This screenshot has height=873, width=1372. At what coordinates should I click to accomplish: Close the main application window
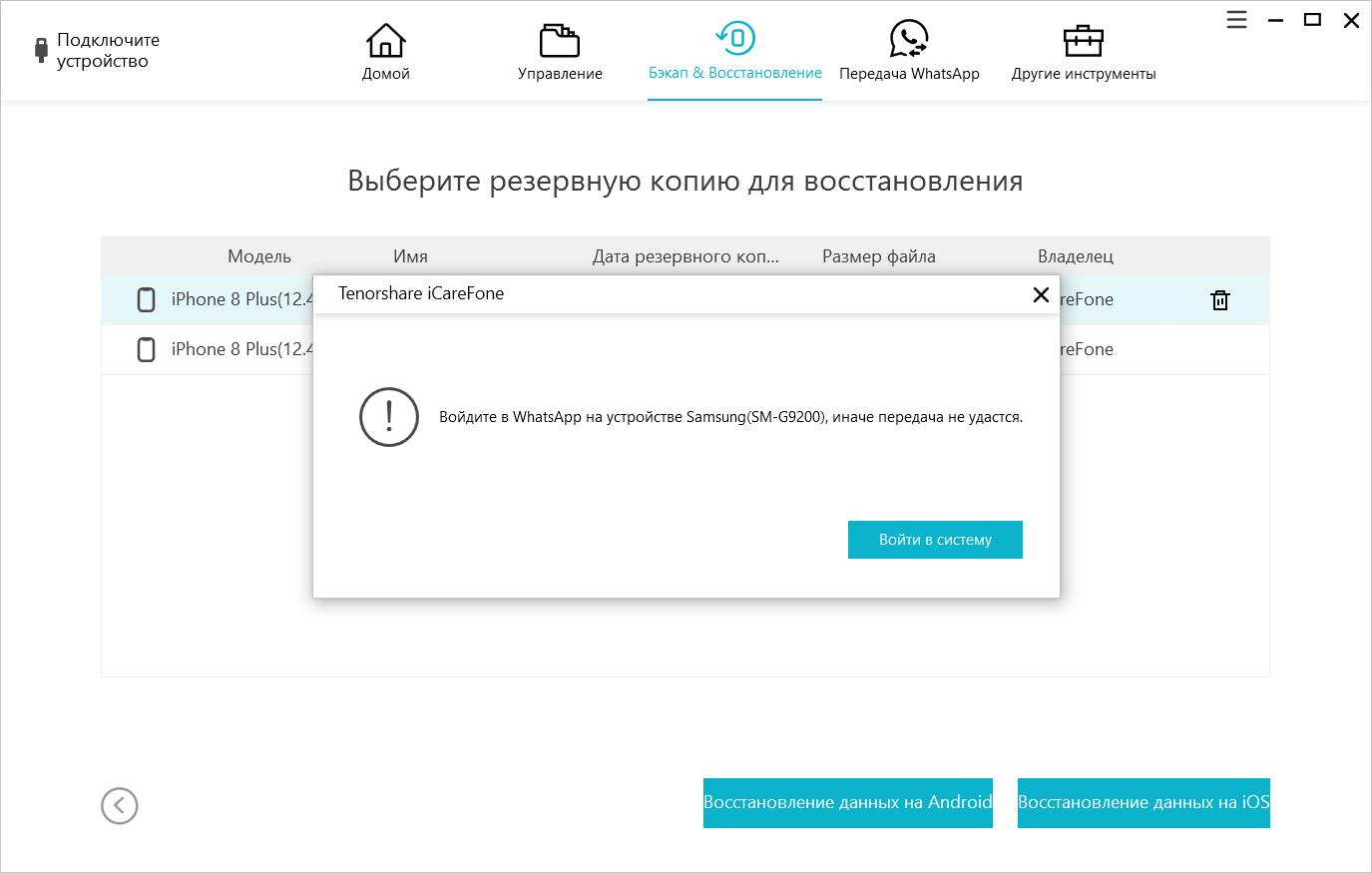pyautogui.click(x=1351, y=20)
